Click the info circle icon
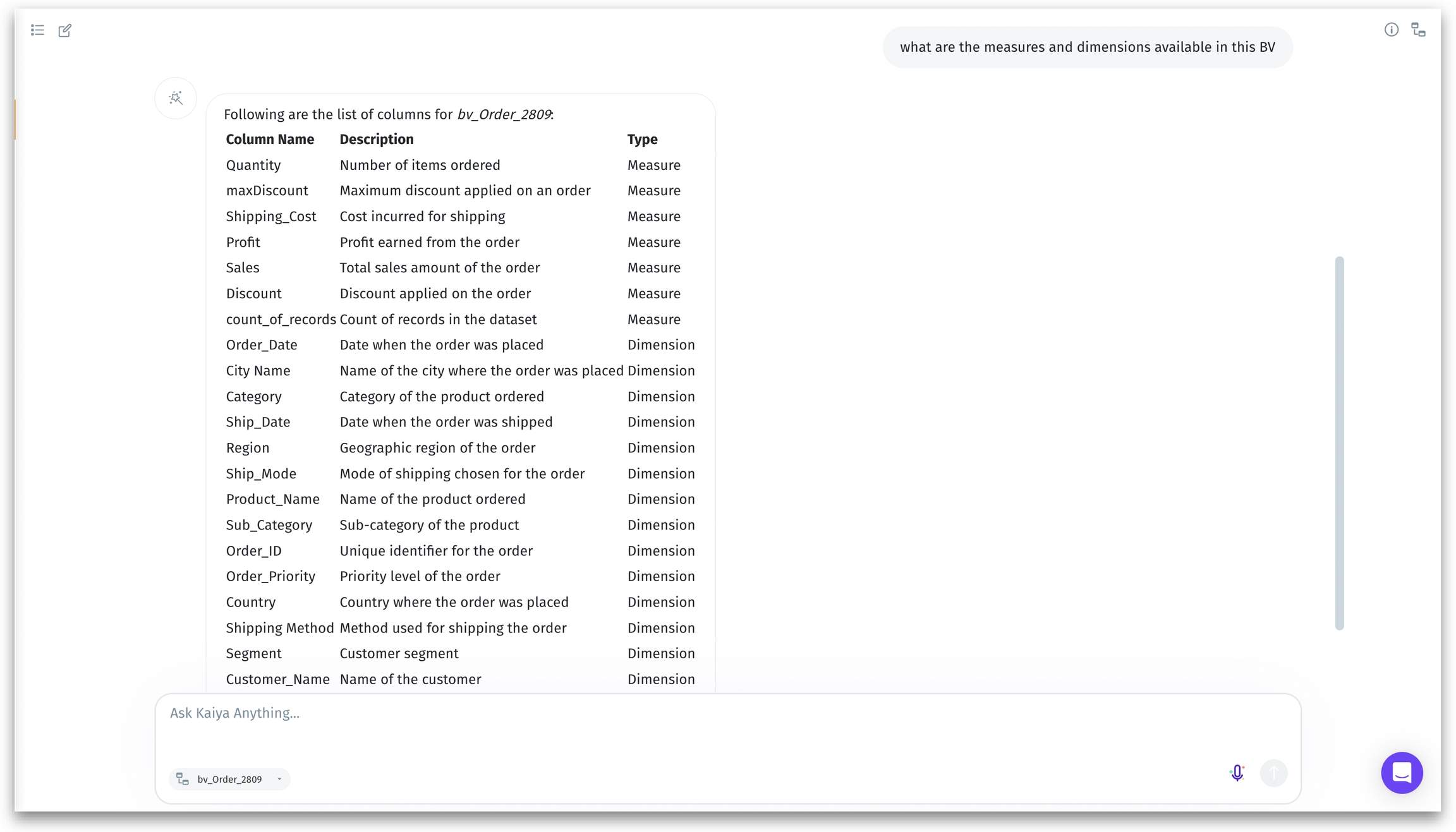 (x=1391, y=30)
